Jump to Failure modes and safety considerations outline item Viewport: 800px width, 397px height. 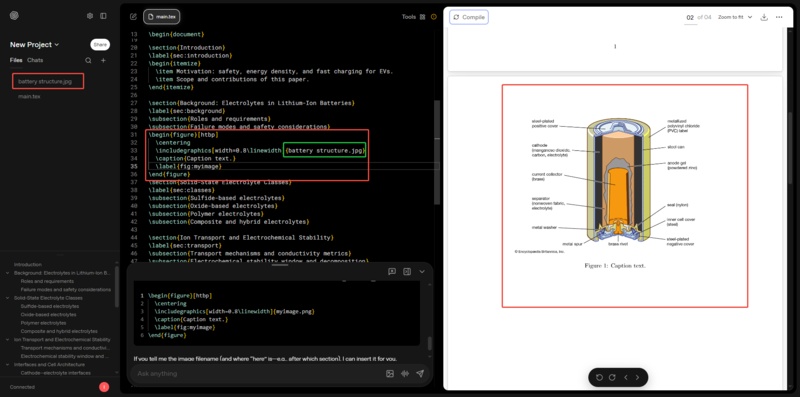coord(65,289)
